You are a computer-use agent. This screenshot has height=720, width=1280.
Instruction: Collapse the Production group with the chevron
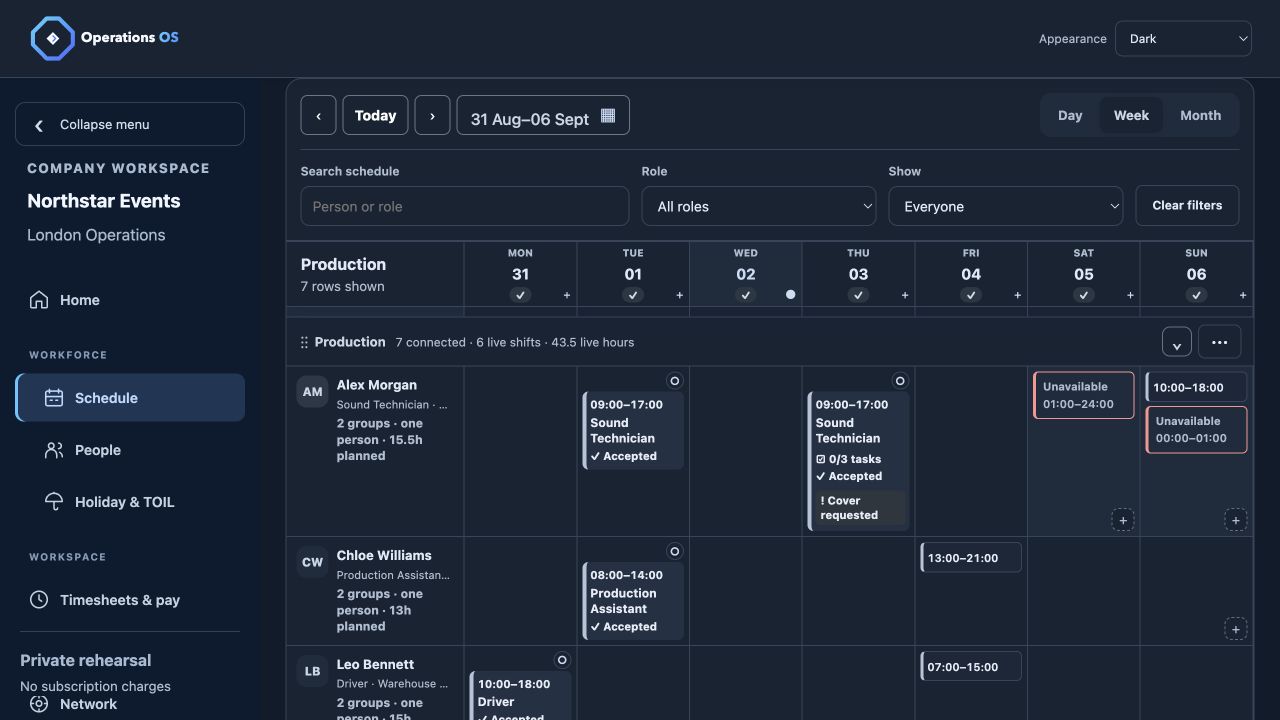pos(1177,342)
